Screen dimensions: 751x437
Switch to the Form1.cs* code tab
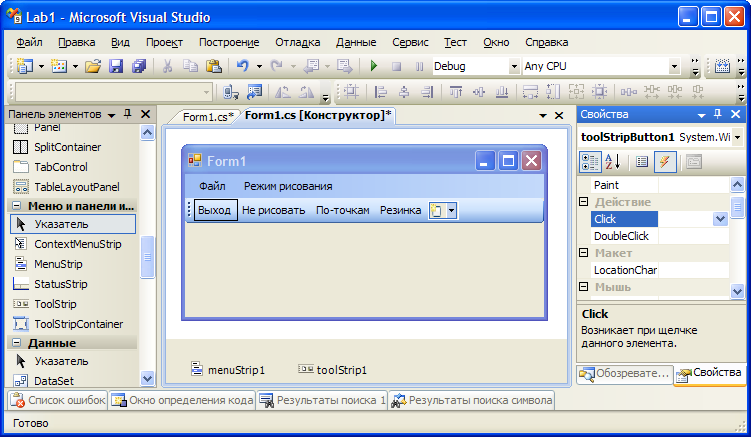coord(208,116)
